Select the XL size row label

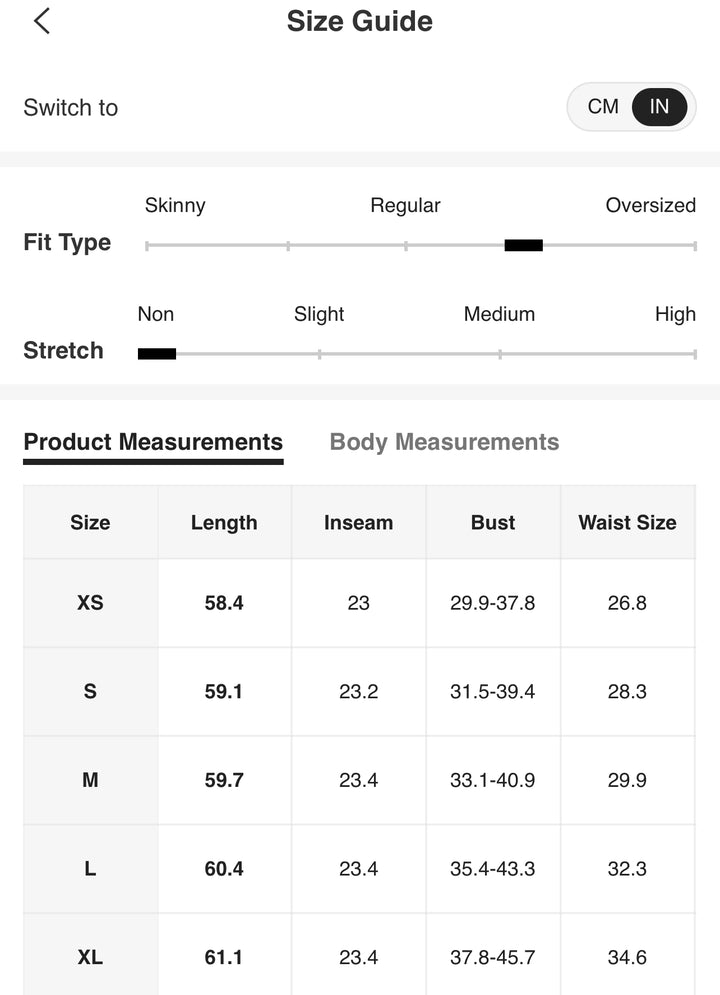90,957
